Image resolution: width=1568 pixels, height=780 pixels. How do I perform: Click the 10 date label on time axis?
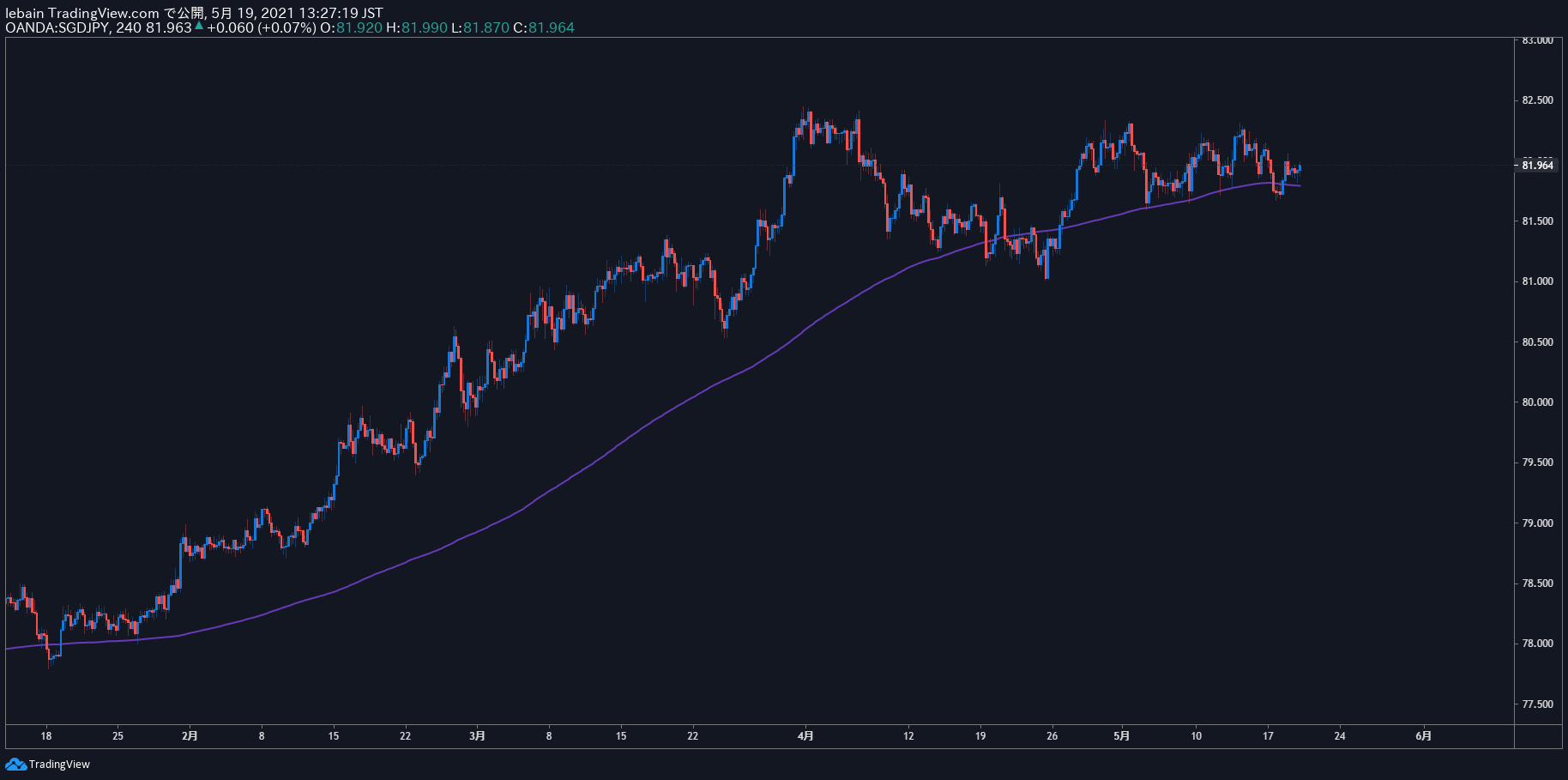point(1196,735)
